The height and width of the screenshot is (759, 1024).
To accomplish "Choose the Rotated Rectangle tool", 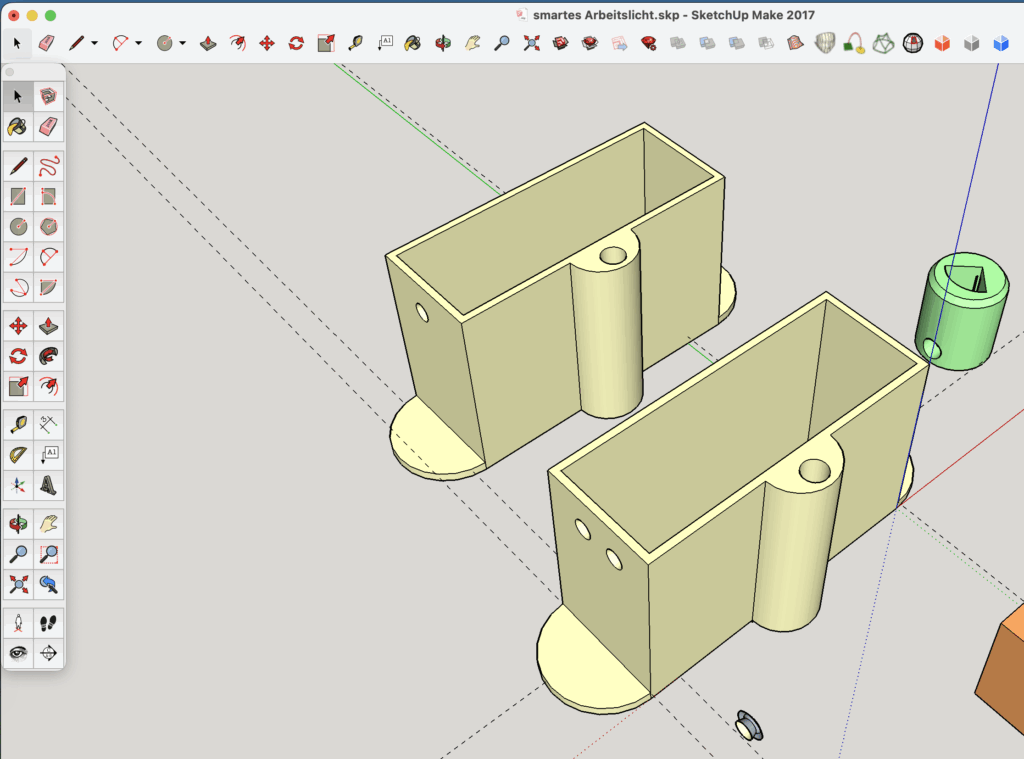I will tap(47, 196).
